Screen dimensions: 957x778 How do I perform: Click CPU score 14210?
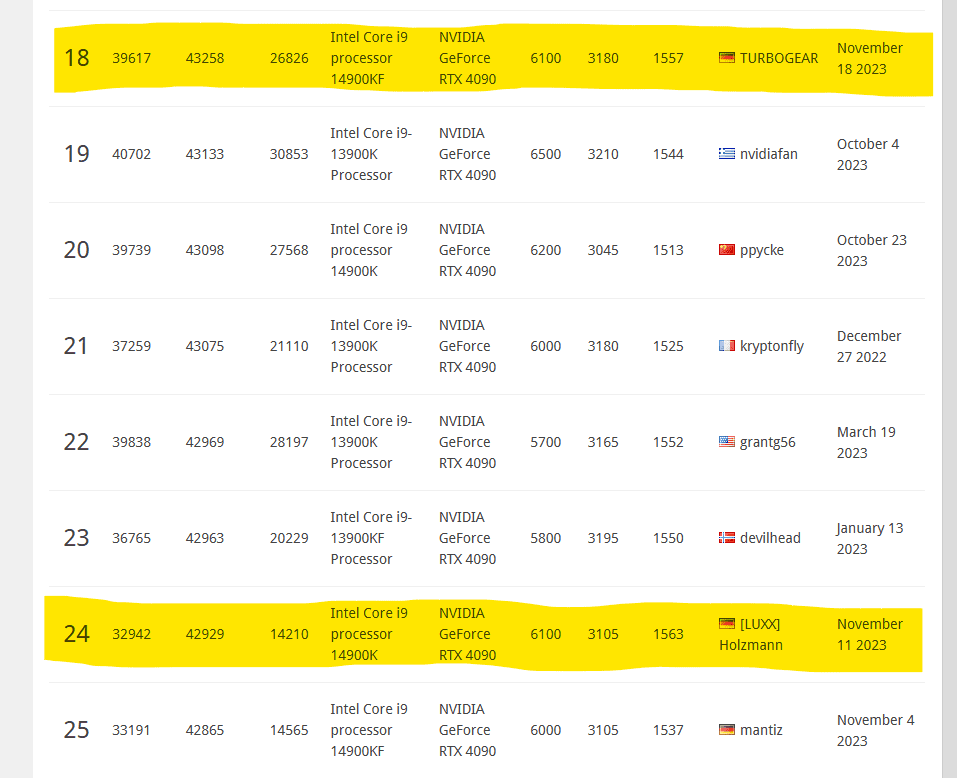click(289, 634)
